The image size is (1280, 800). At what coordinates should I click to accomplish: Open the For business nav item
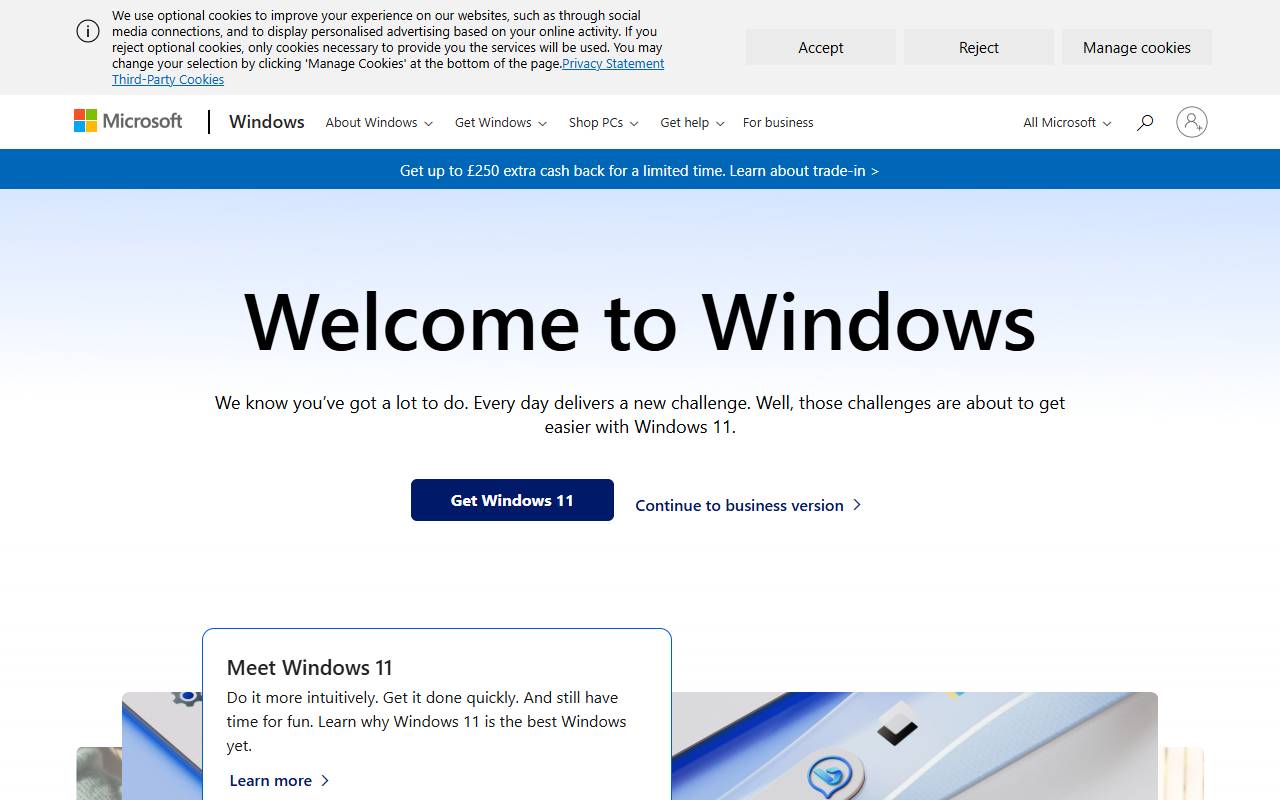(x=778, y=122)
